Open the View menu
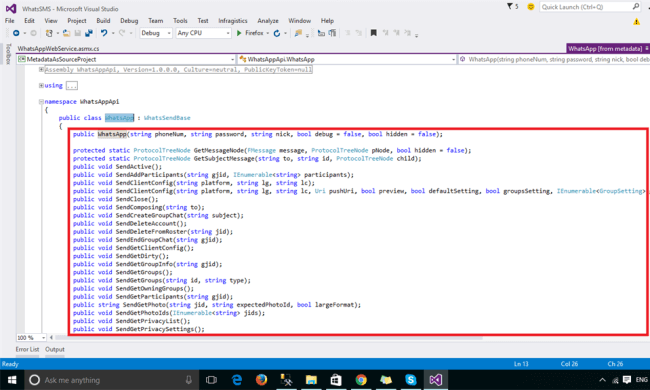The width and height of the screenshot is (650, 390). pos(51,21)
